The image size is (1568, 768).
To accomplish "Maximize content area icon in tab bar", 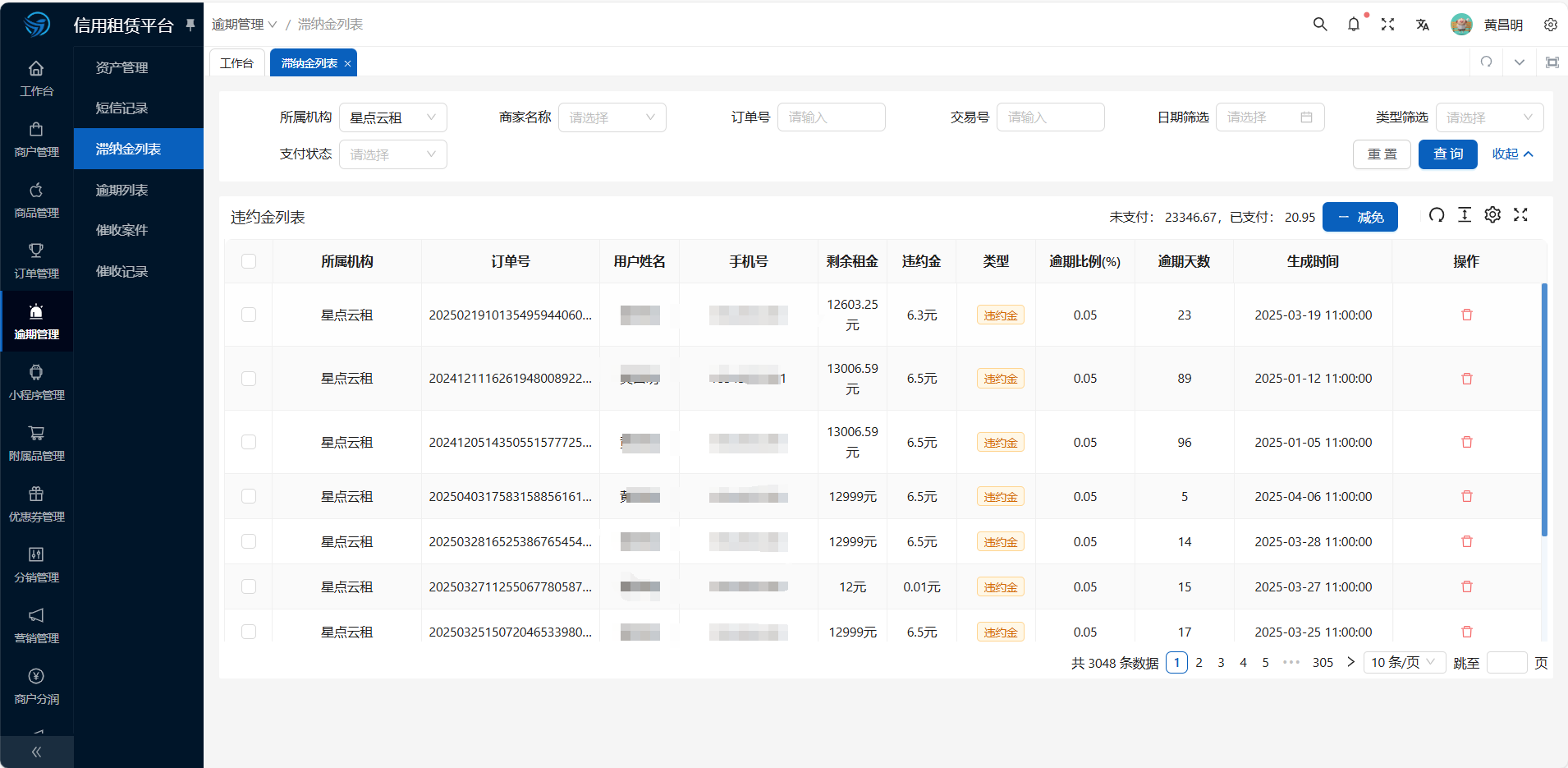I will [x=1552, y=62].
